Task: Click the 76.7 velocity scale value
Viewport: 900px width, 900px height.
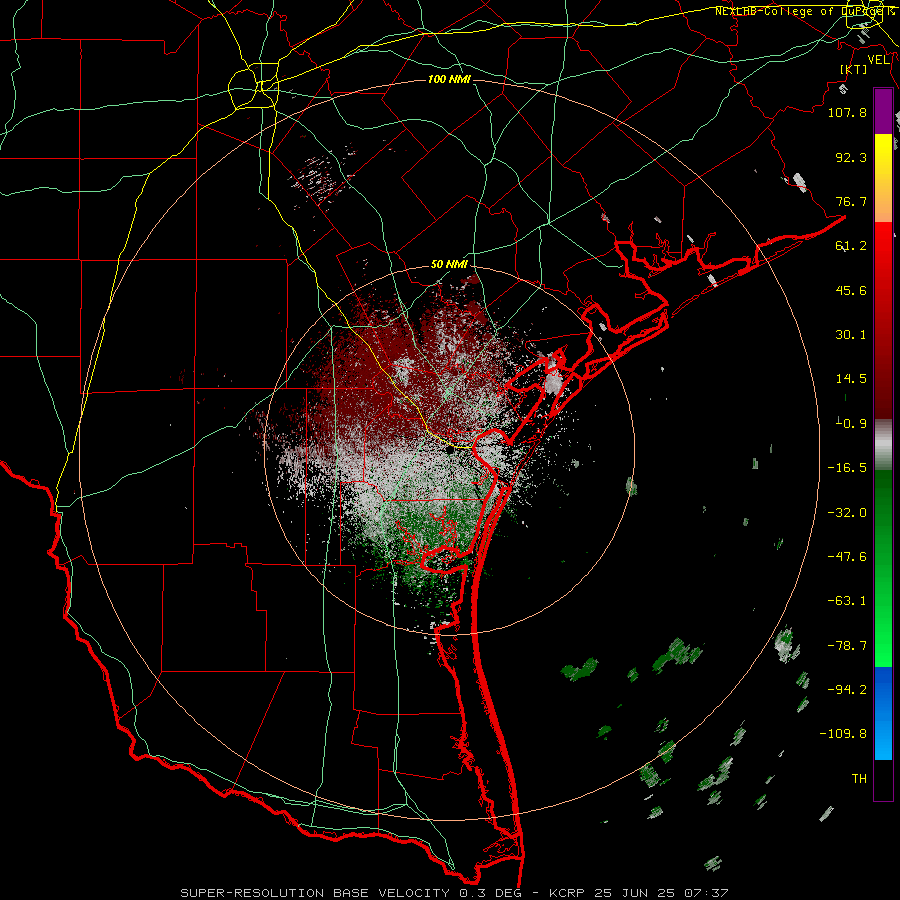Action: [851, 201]
